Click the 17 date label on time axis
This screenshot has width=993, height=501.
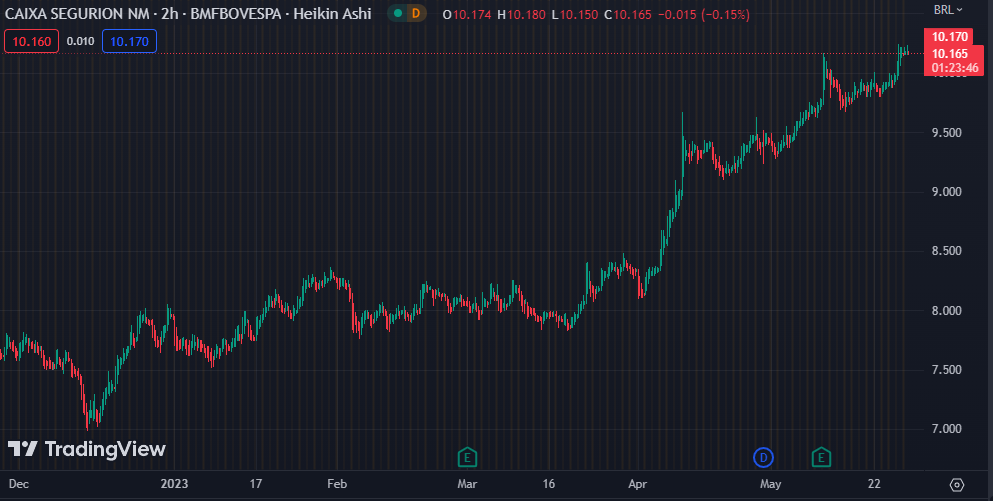tap(255, 484)
